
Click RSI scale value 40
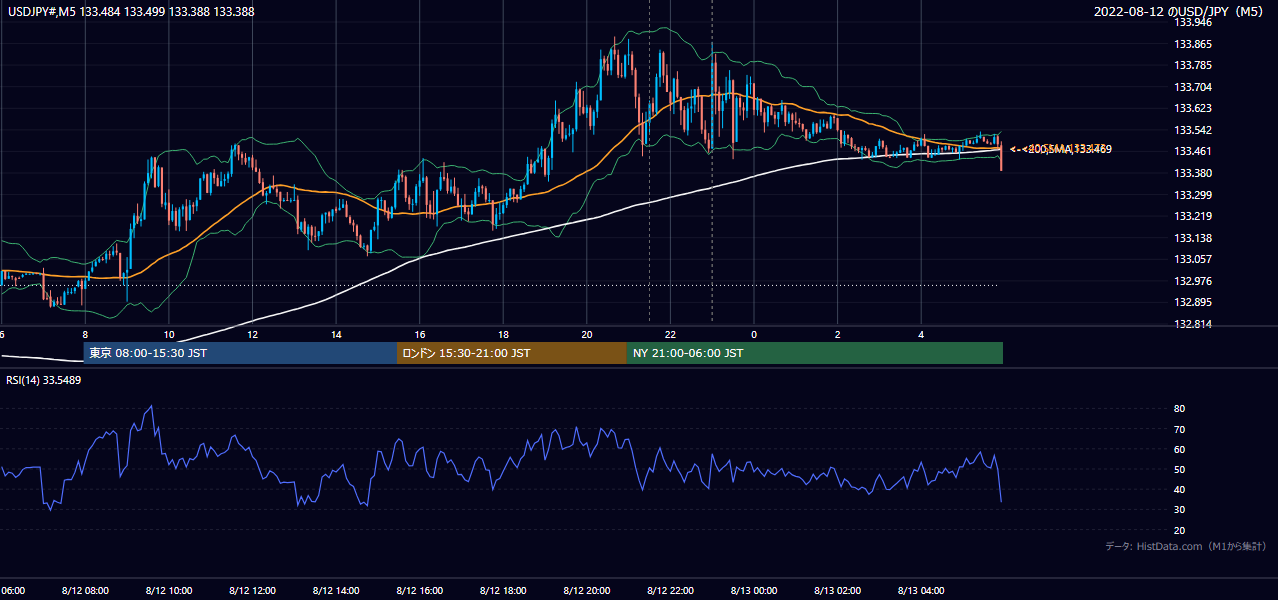coord(1180,489)
